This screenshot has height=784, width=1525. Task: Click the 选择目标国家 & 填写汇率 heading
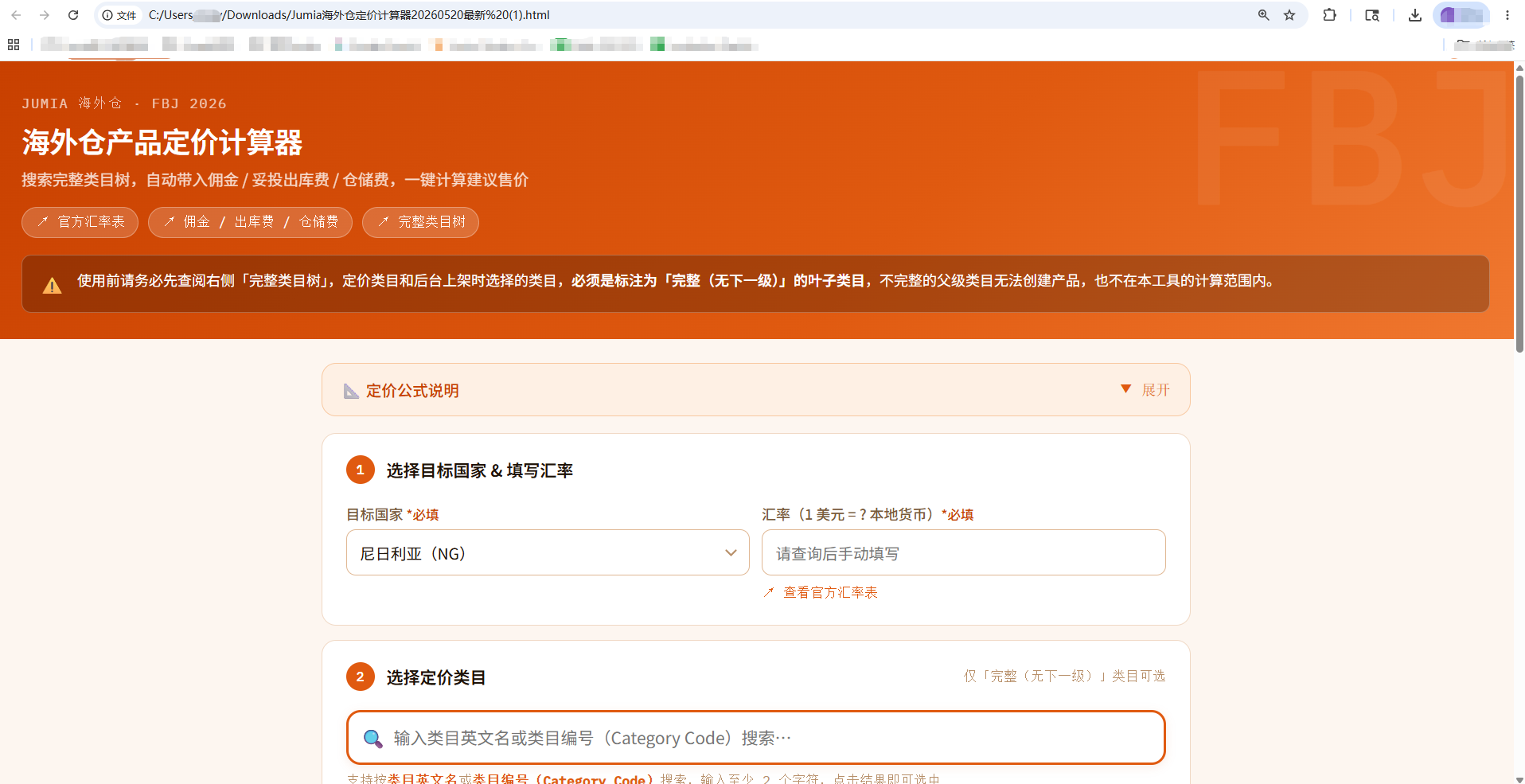click(480, 470)
